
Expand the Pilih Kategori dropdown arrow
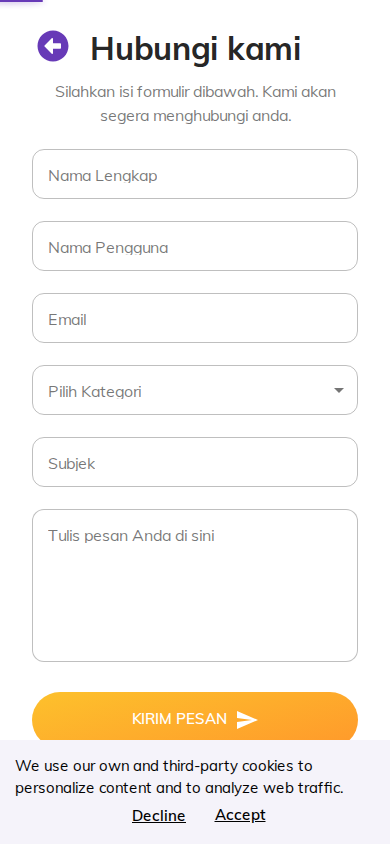tap(338, 390)
